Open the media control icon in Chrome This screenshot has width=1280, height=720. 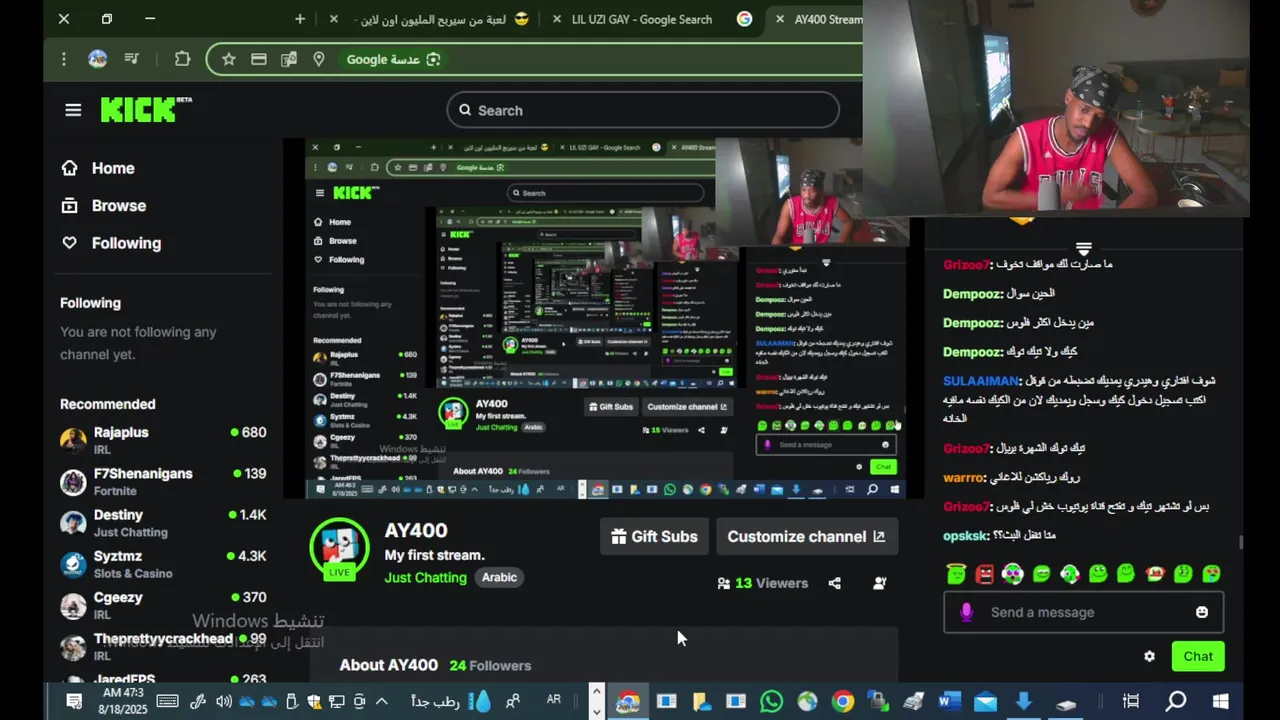pos(132,59)
